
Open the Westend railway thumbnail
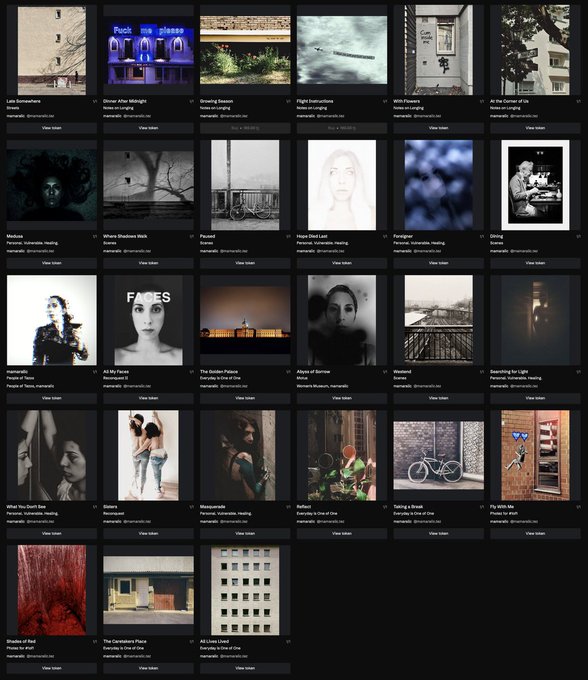click(438, 320)
